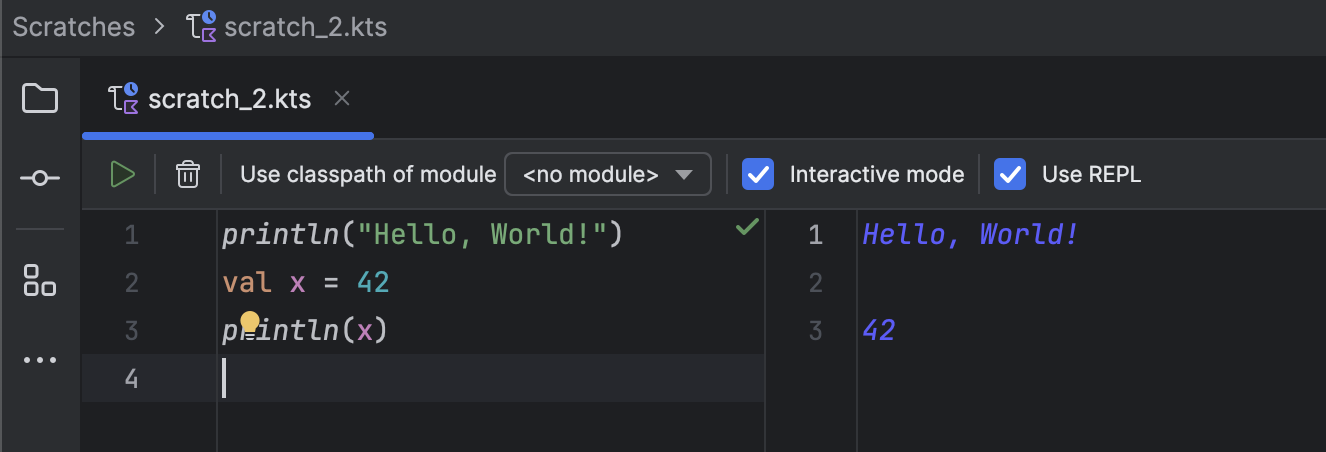The width and height of the screenshot is (1326, 452).
Task: Click the green checkmark inspection indicator
Action: (747, 227)
